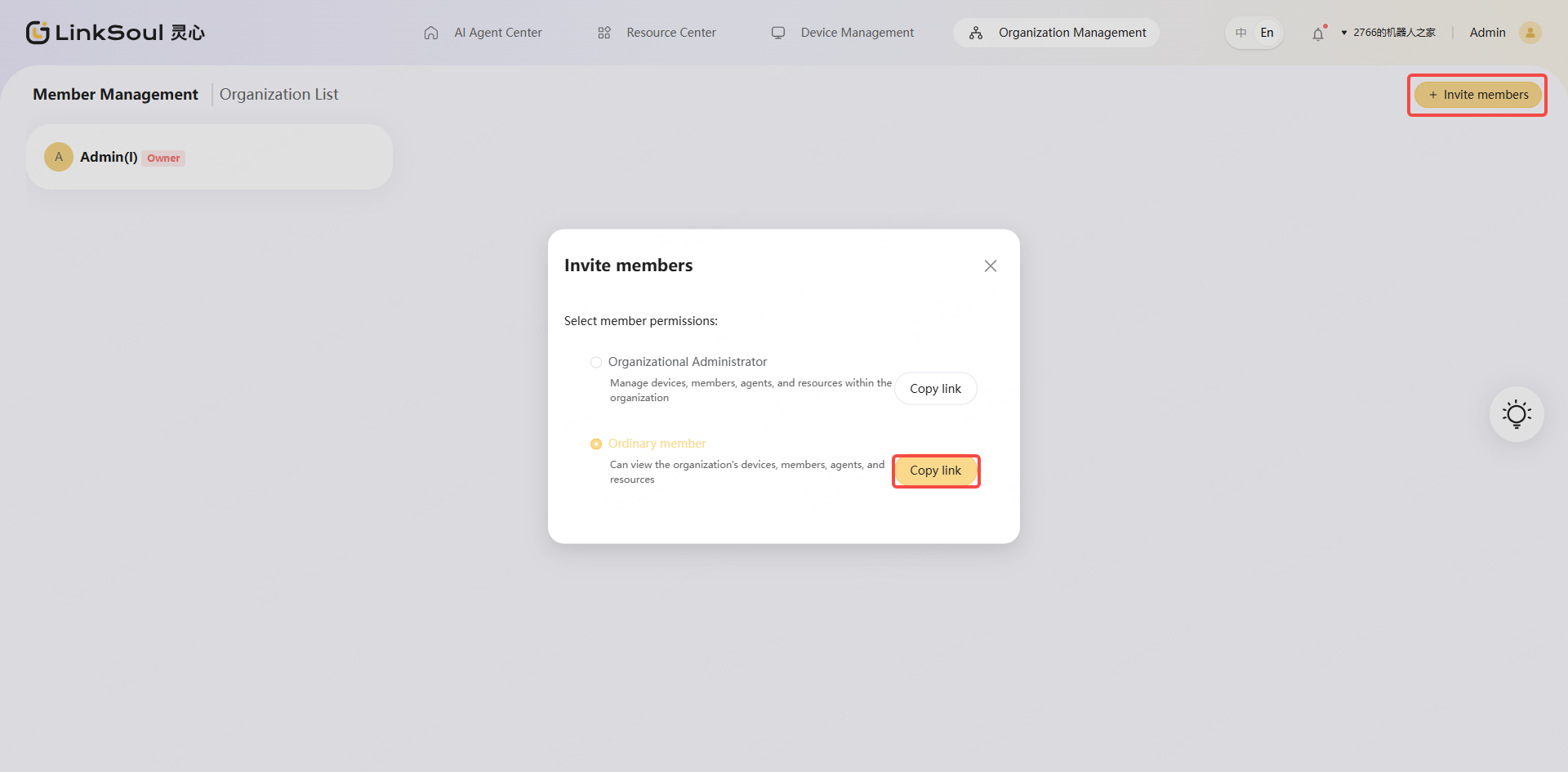Screen dimensions: 1568x772
Task: Click the Organization Management hierarchy icon
Action: click(976, 33)
